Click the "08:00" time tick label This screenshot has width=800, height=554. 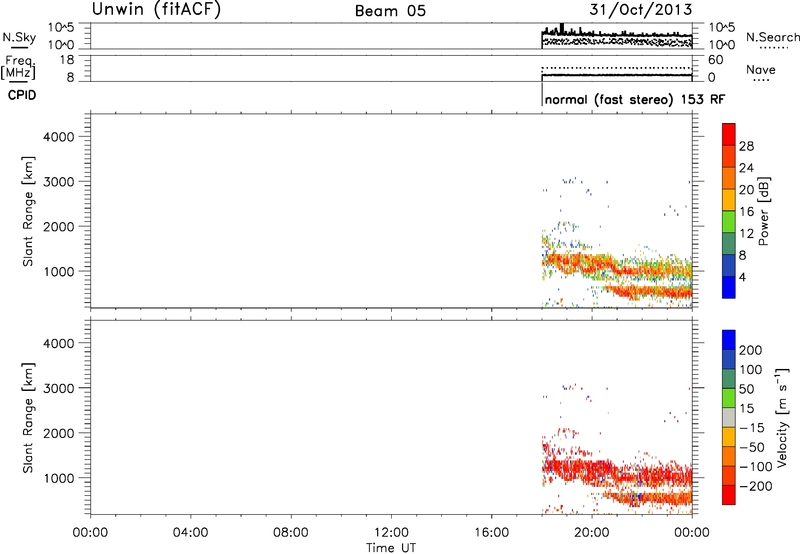pos(291,533)
